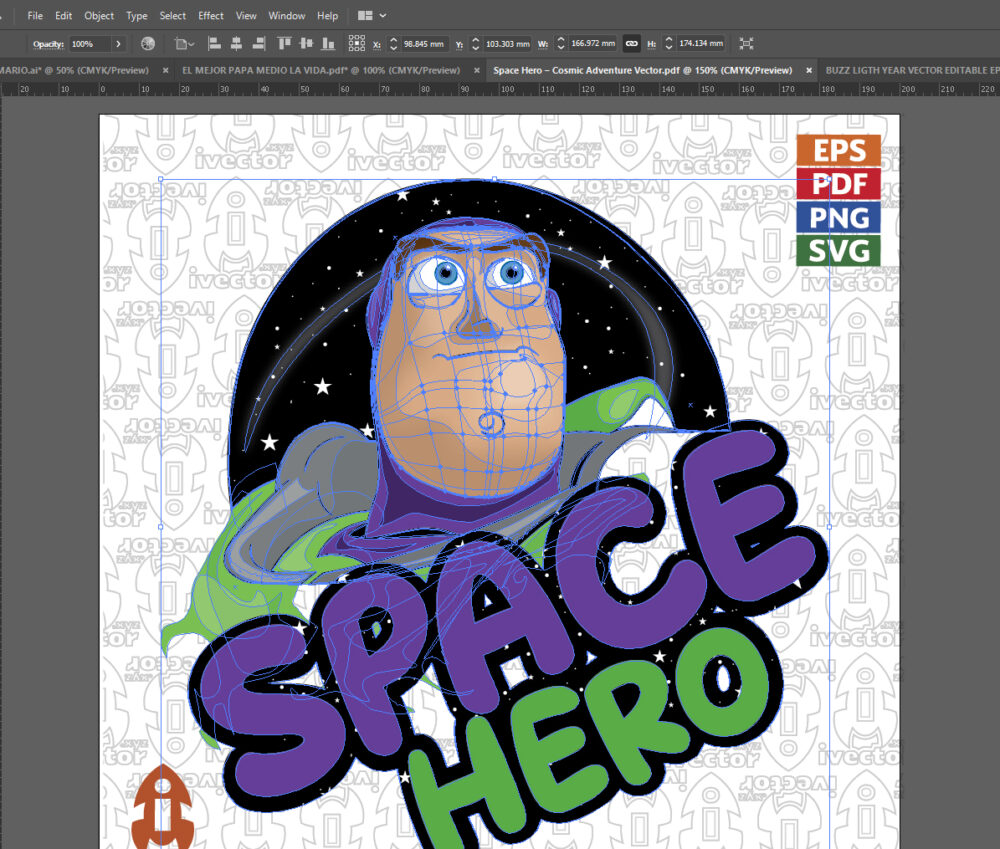This screenshot has height=849, width=1000.
Task: Open the File menu
Action: coord(35,15)
